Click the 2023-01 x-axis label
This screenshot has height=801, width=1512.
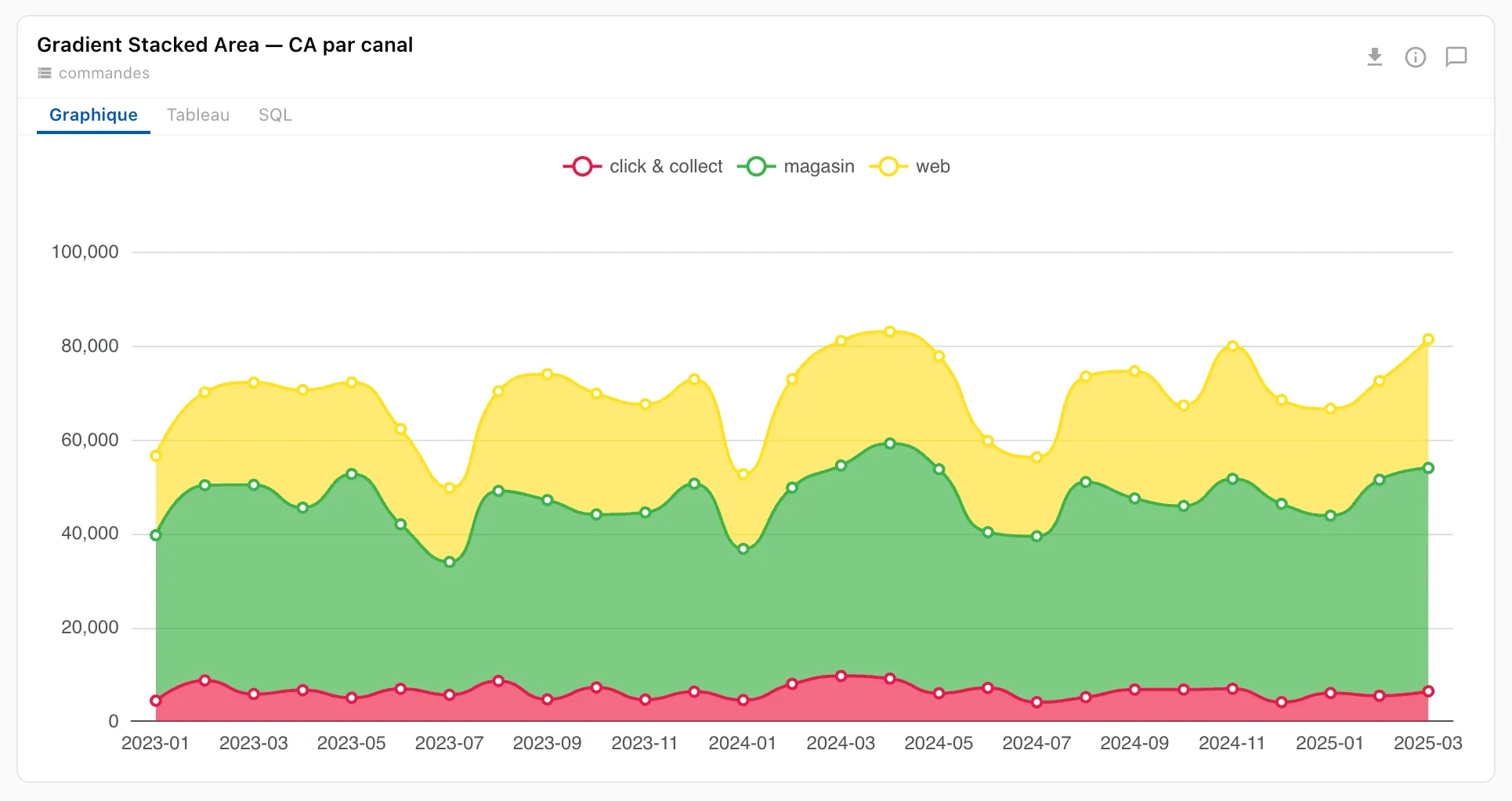tap(155, 743)
